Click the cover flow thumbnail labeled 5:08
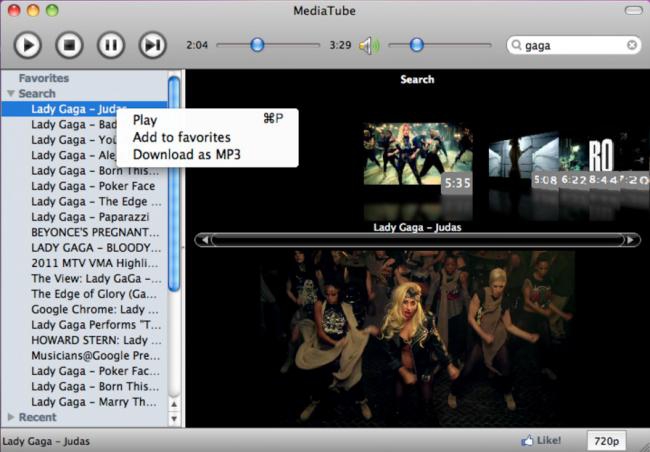 tap(523, 160)
